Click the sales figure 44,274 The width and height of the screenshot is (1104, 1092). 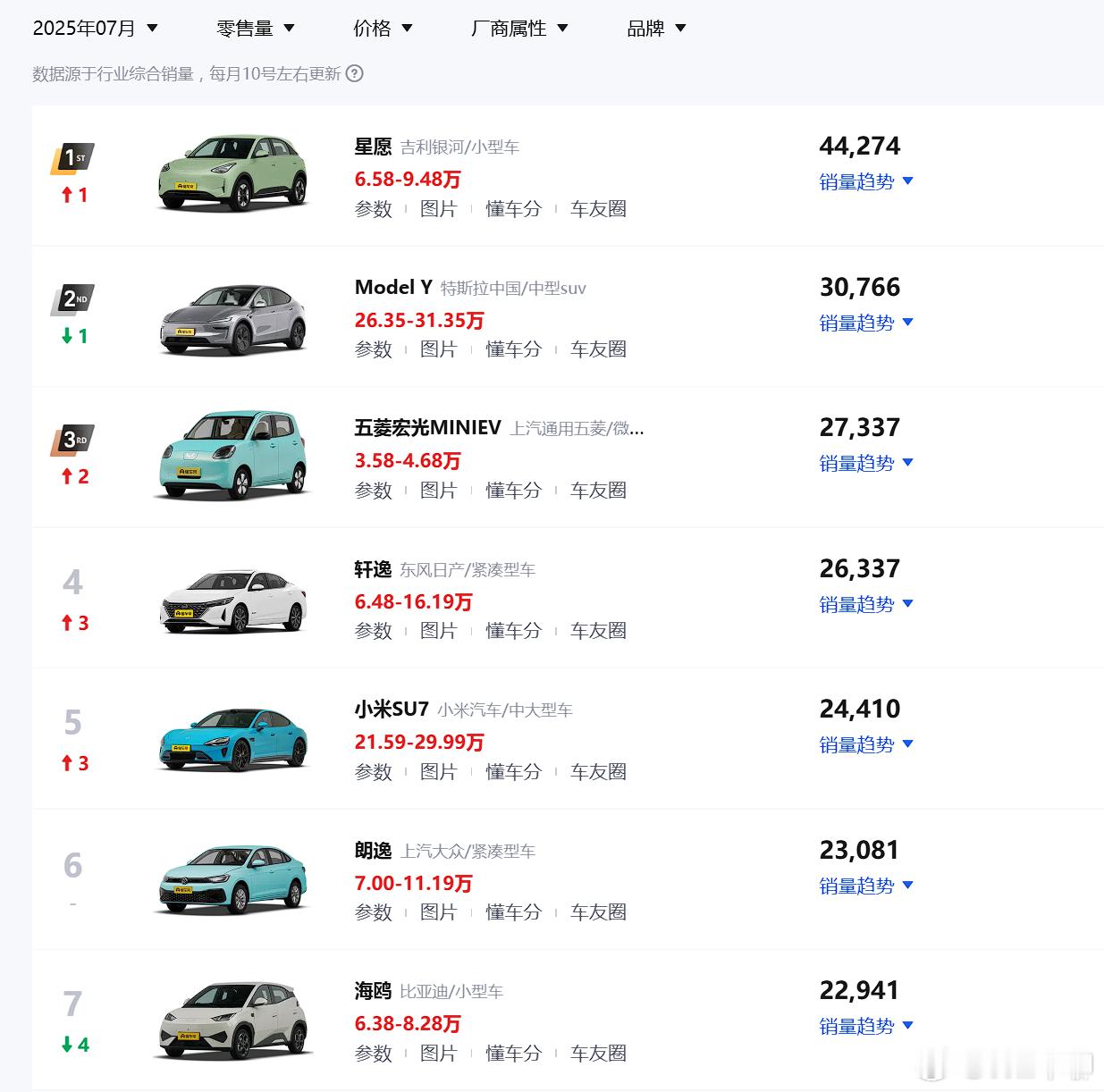tap(860, 146)
